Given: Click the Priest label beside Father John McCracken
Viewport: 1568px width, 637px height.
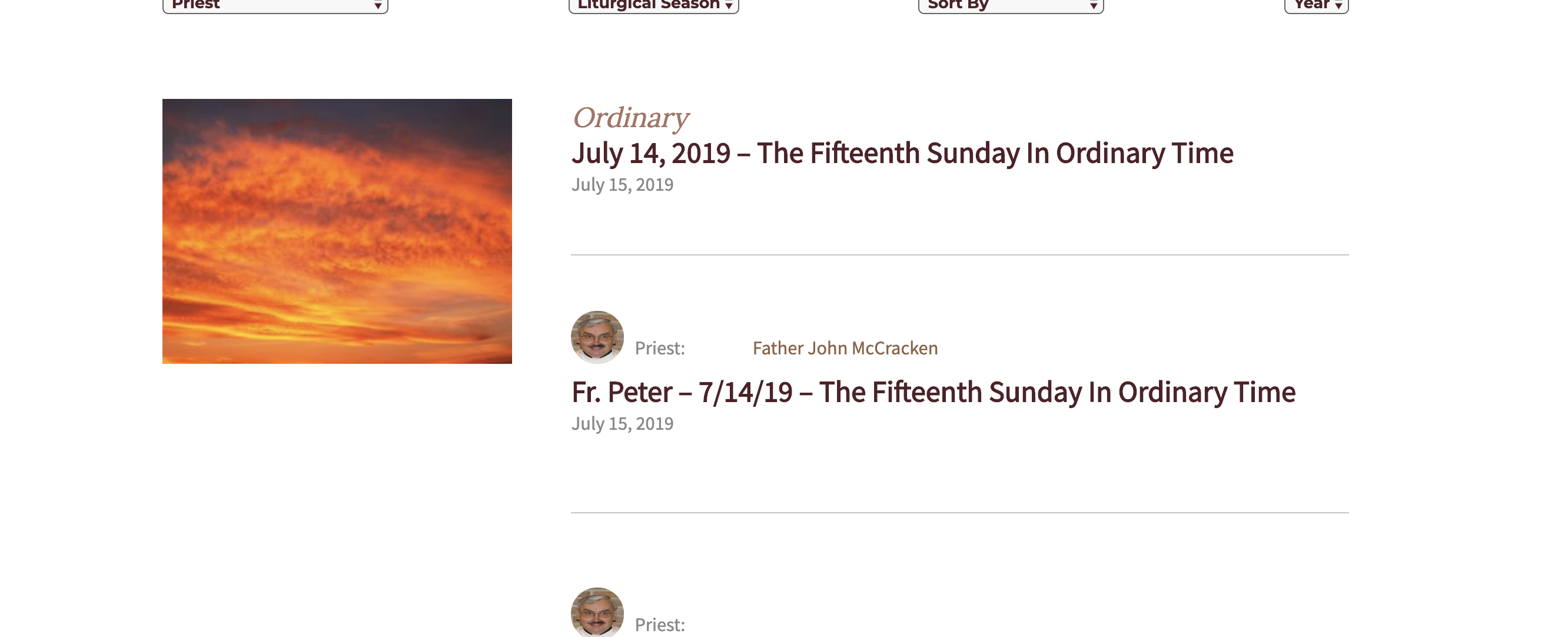Looking at the screenshot, I should (x=660, y=348).
